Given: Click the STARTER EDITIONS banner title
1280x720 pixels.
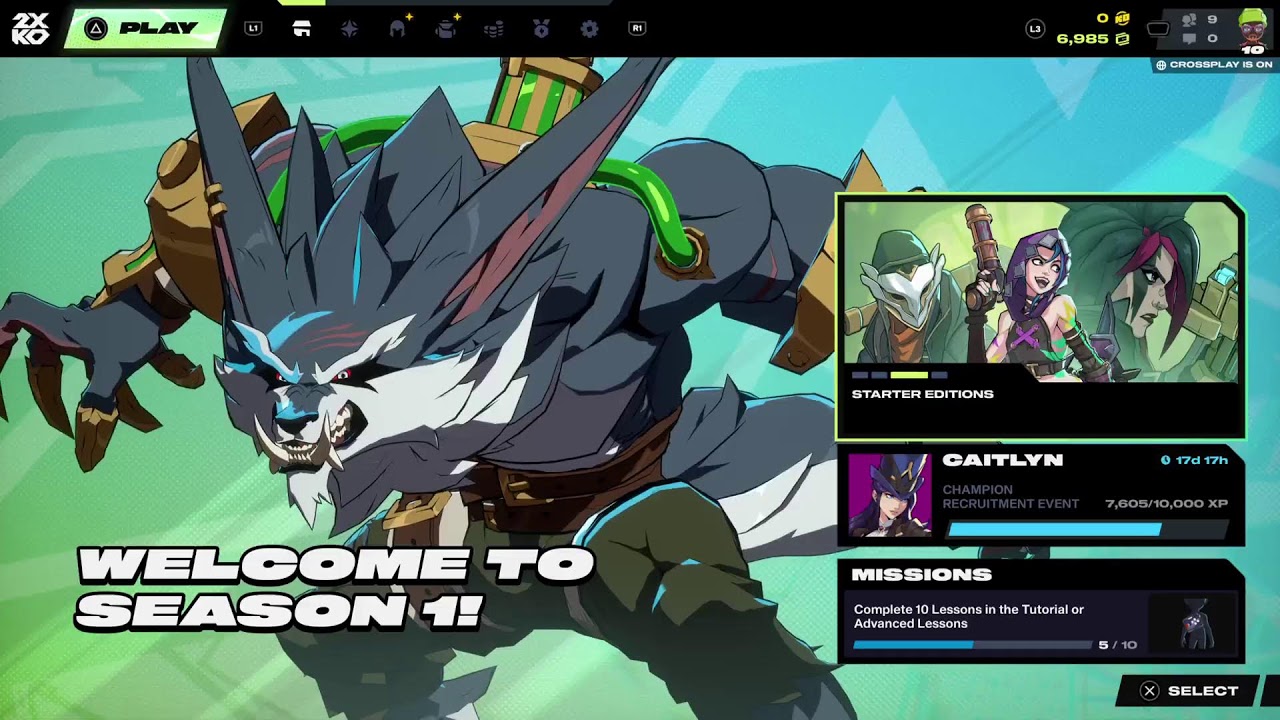Looking at the screenshot, I should 922,394.
